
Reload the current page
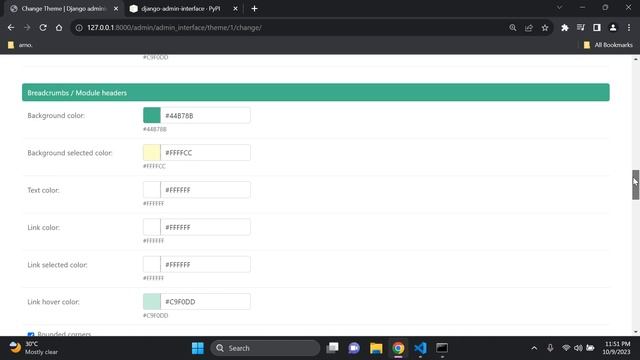pos(43,28)
